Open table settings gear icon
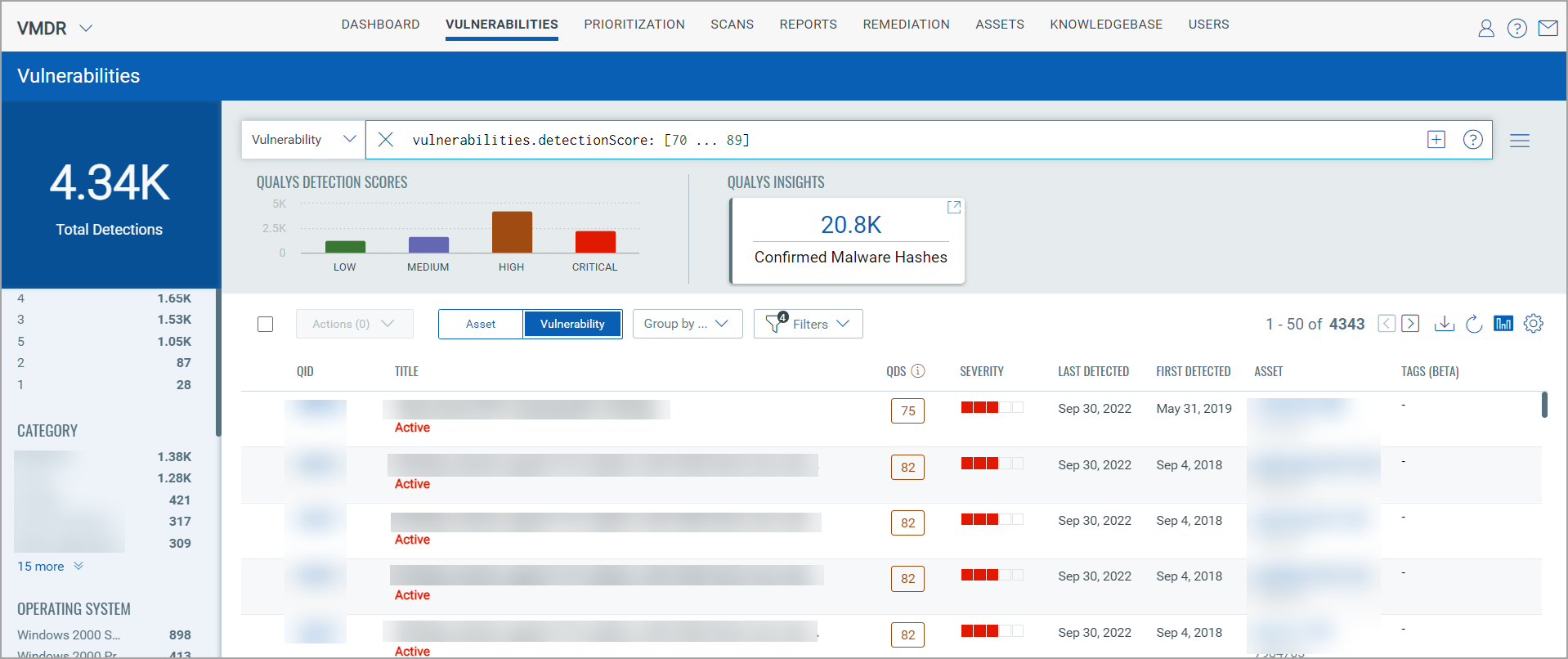Viewport: 1568px width, 659px height. [1534, 324]
